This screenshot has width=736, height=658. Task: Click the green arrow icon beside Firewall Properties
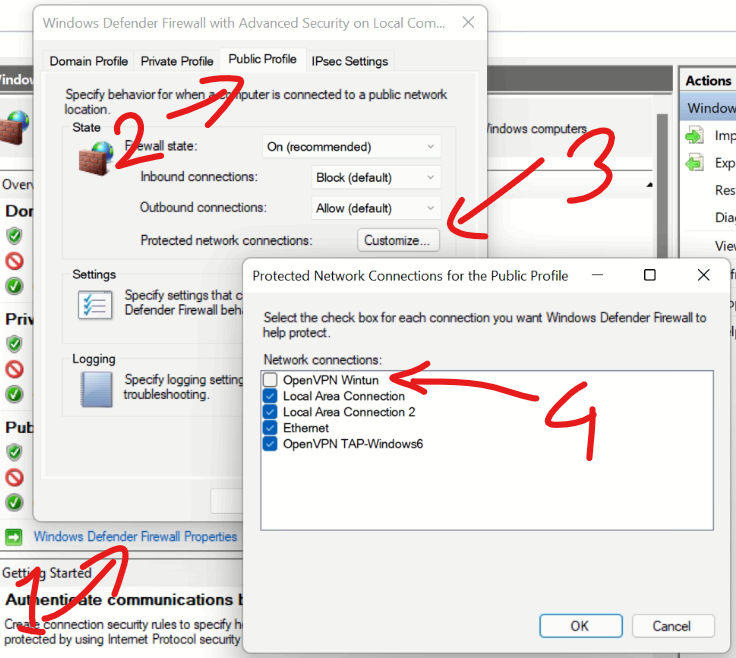click(x=14, y=536)
